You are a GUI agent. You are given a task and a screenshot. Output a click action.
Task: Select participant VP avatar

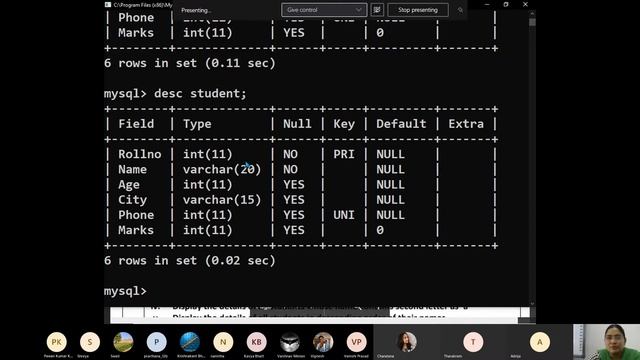click(x=356, y=342)
